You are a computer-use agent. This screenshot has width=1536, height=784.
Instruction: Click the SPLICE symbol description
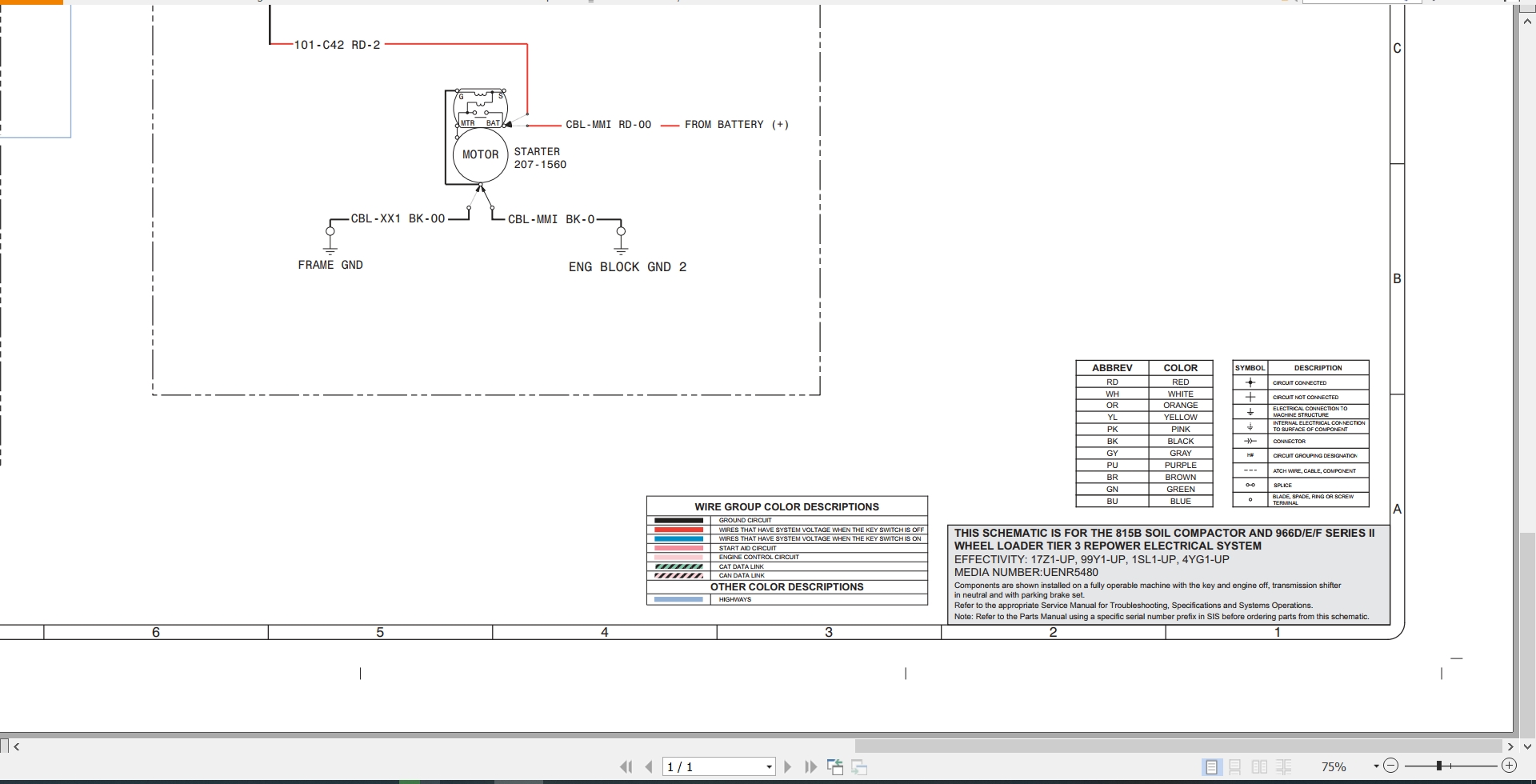(1282, 486)
